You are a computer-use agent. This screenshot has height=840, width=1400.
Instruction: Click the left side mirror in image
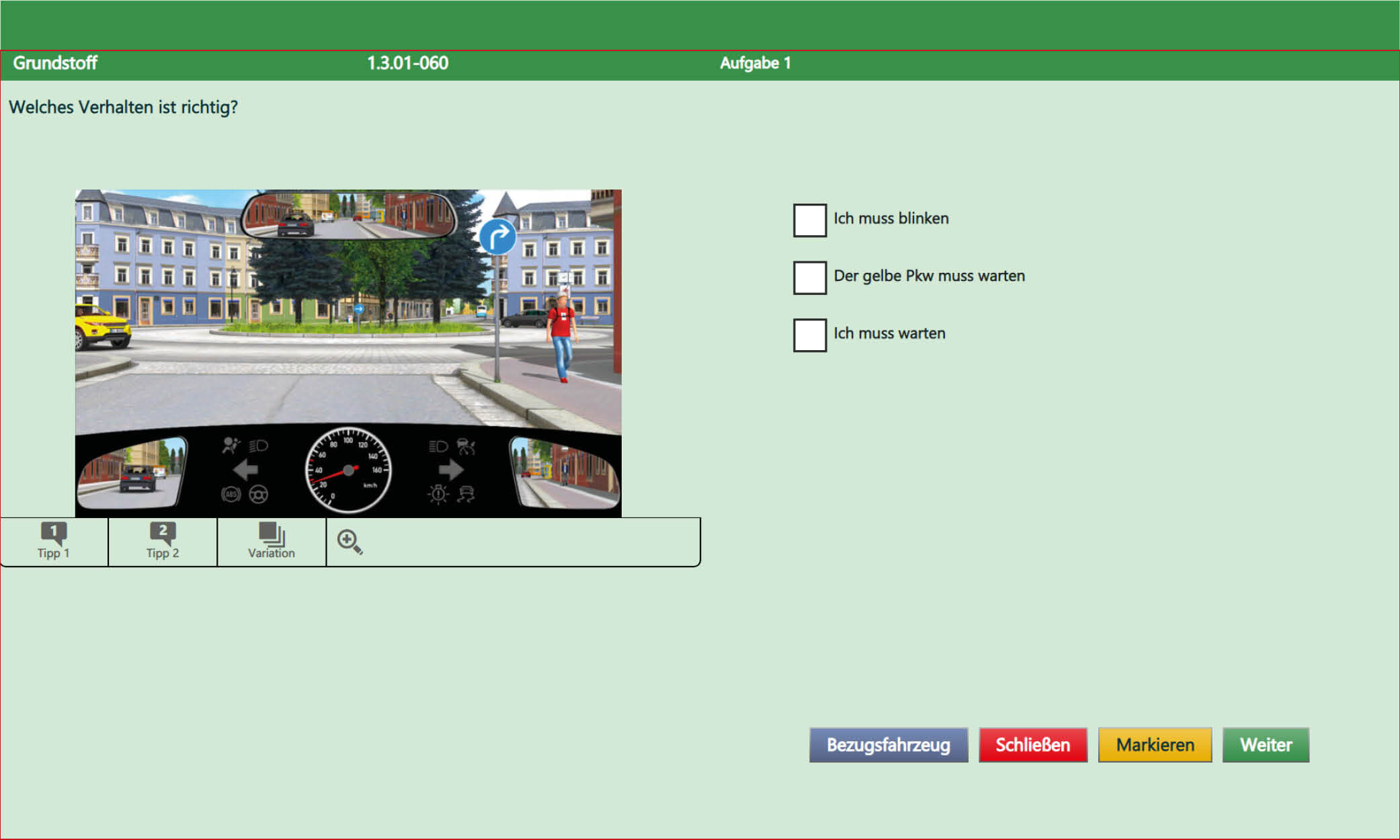[x=132, y=472]
